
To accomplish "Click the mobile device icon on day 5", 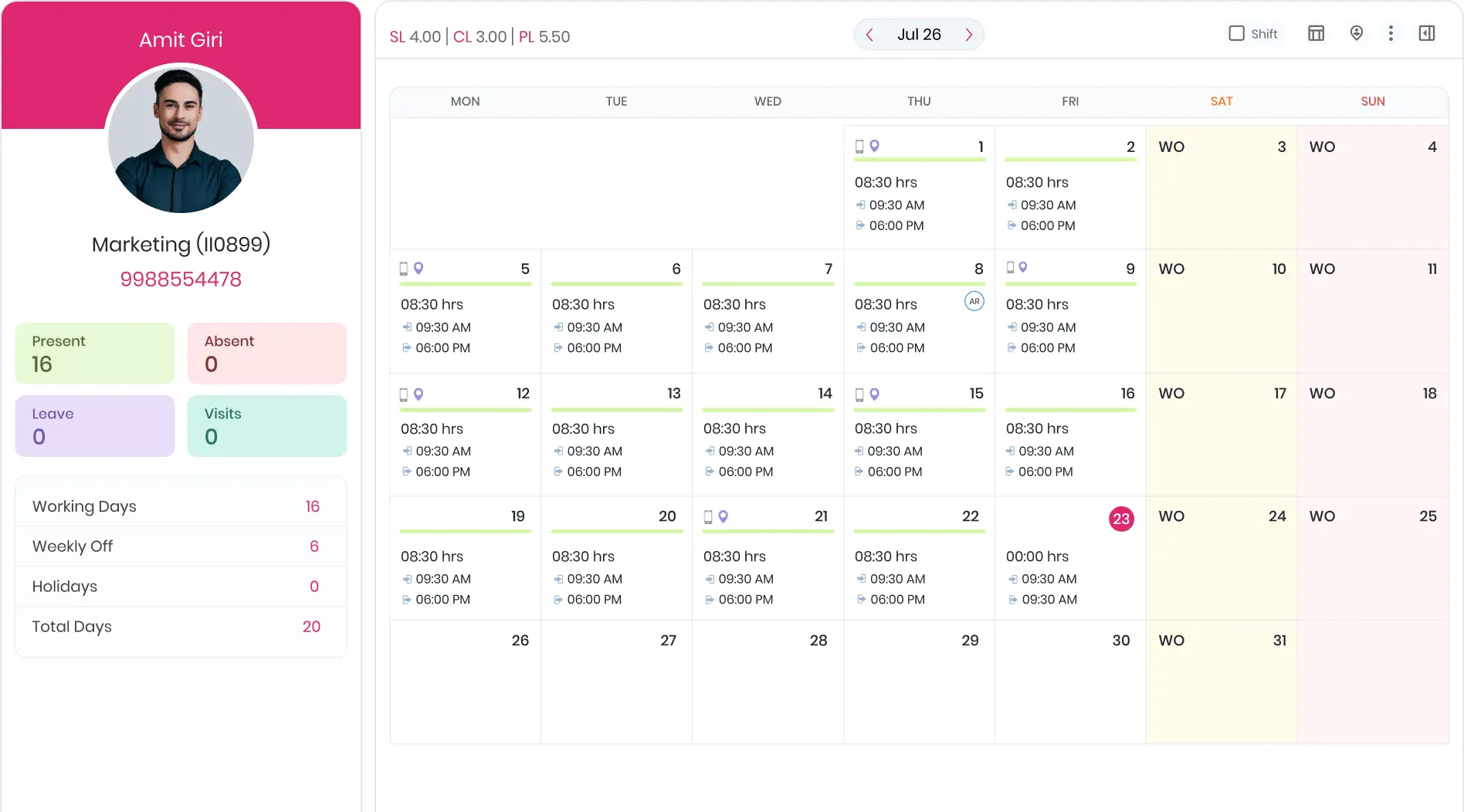I will (x=403, y=269).
